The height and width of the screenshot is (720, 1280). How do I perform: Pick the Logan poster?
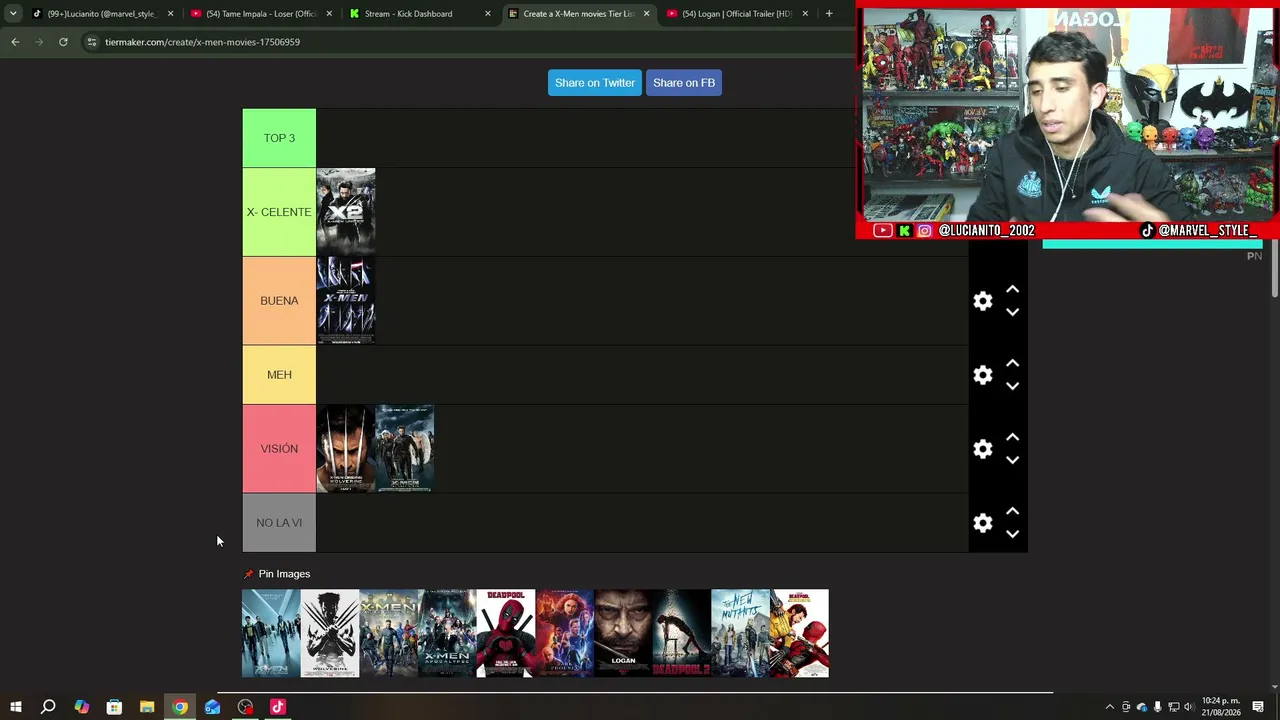(623, 633)
